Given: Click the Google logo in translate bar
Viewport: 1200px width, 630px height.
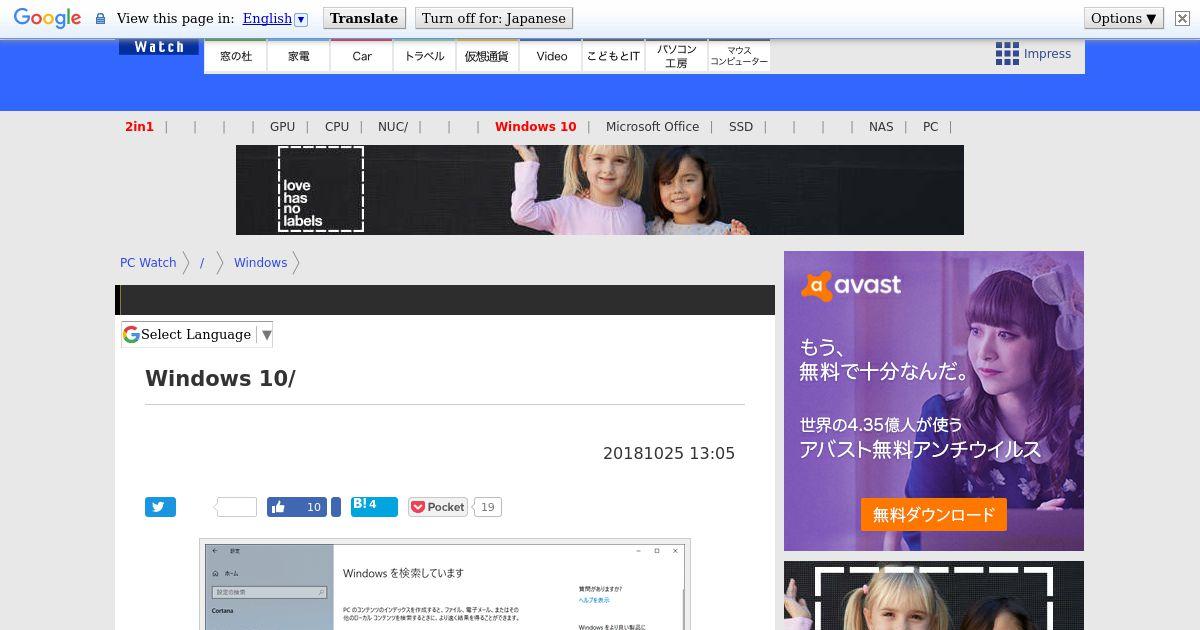Looking at the screenshot, I should [47, 18].
